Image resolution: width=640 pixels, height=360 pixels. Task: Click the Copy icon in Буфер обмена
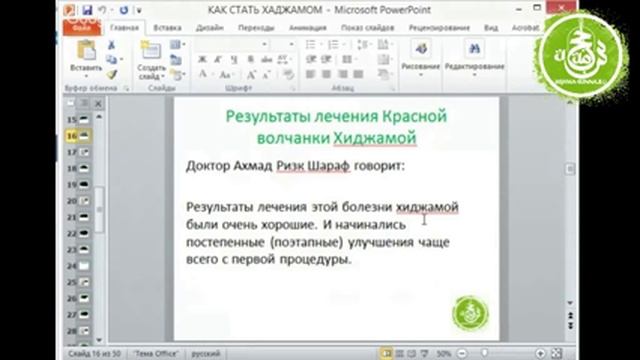[x=111, y=60]
